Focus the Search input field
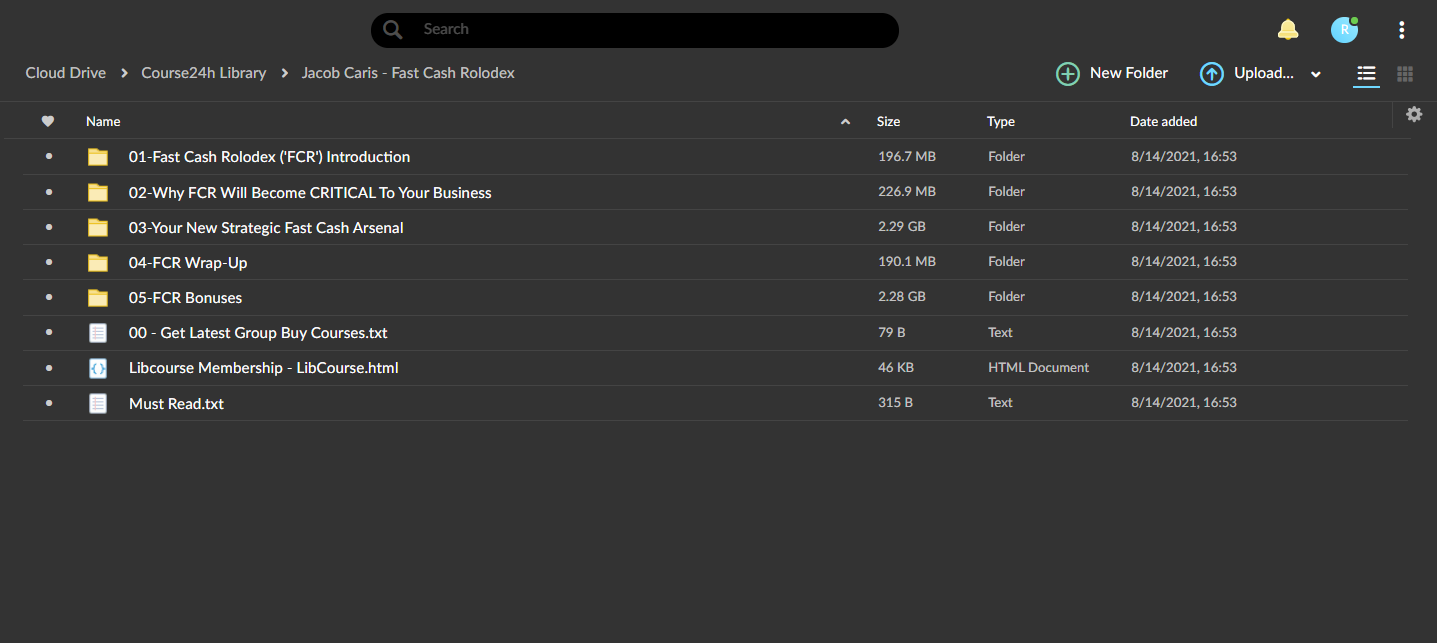 650,30
